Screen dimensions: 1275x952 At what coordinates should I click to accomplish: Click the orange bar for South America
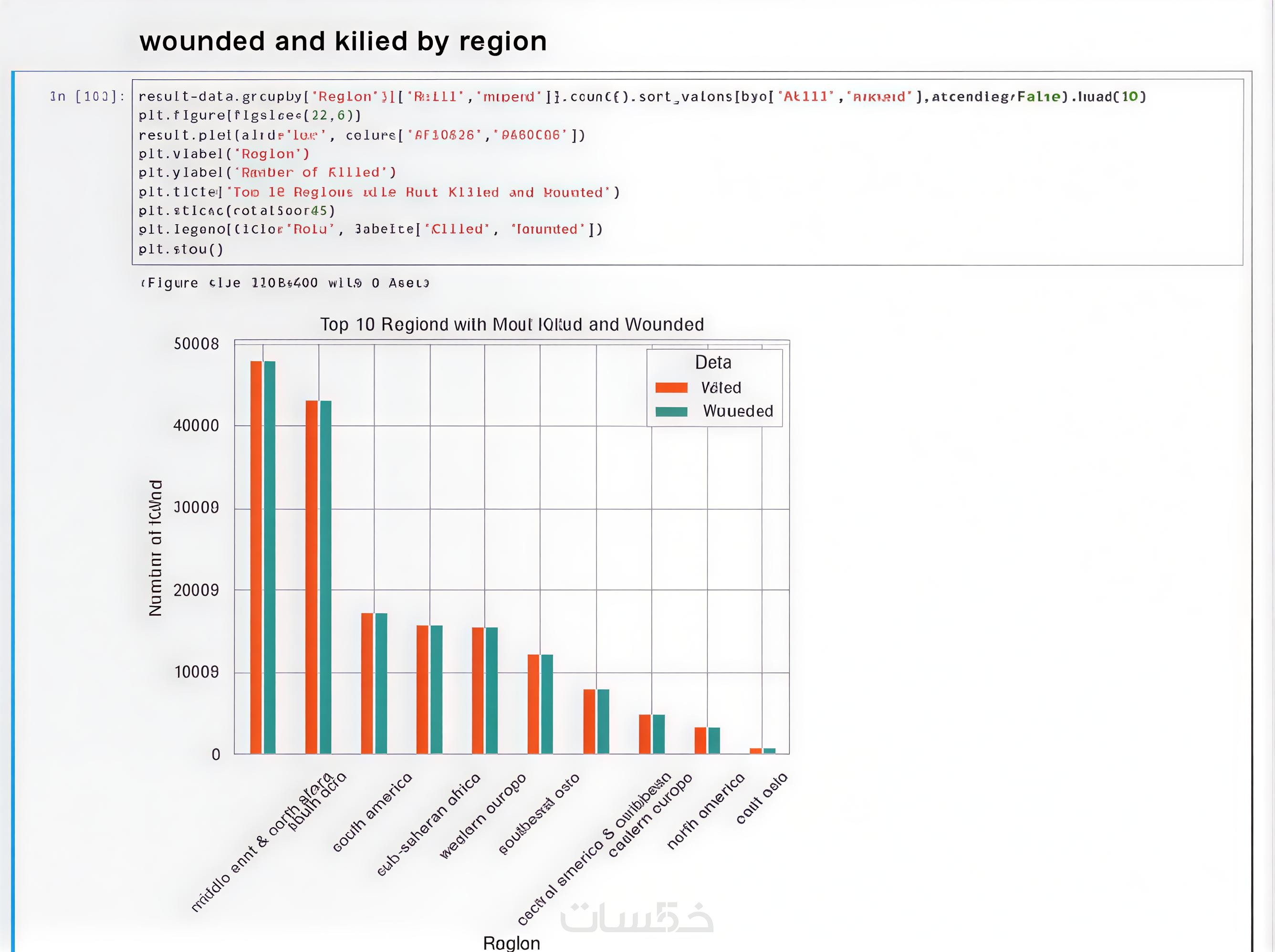[367, 683]
